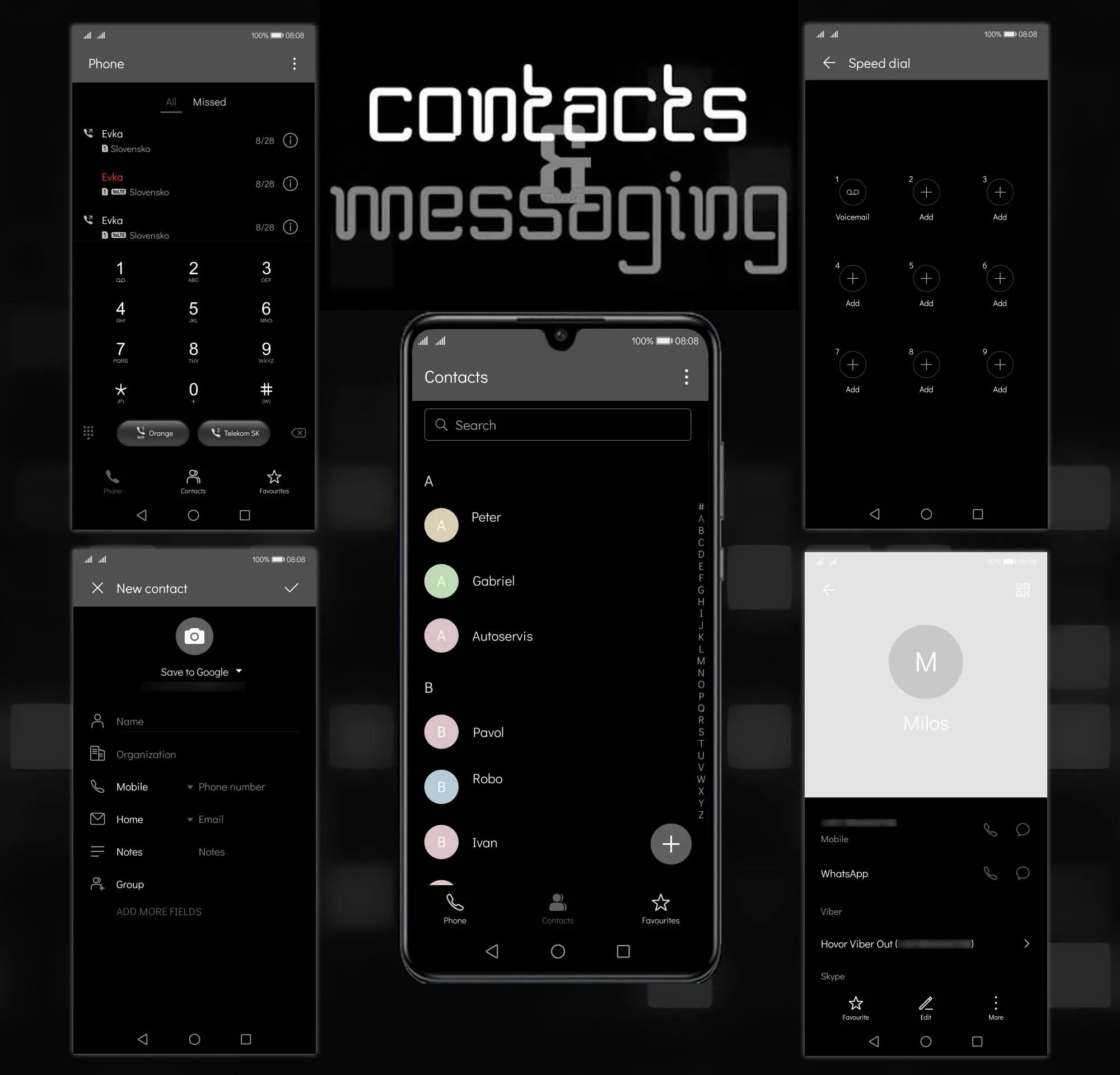Tap ADD MORE FIELDS button
The height and width of the screenshot is (1075, 1120).
click(159, 910)
